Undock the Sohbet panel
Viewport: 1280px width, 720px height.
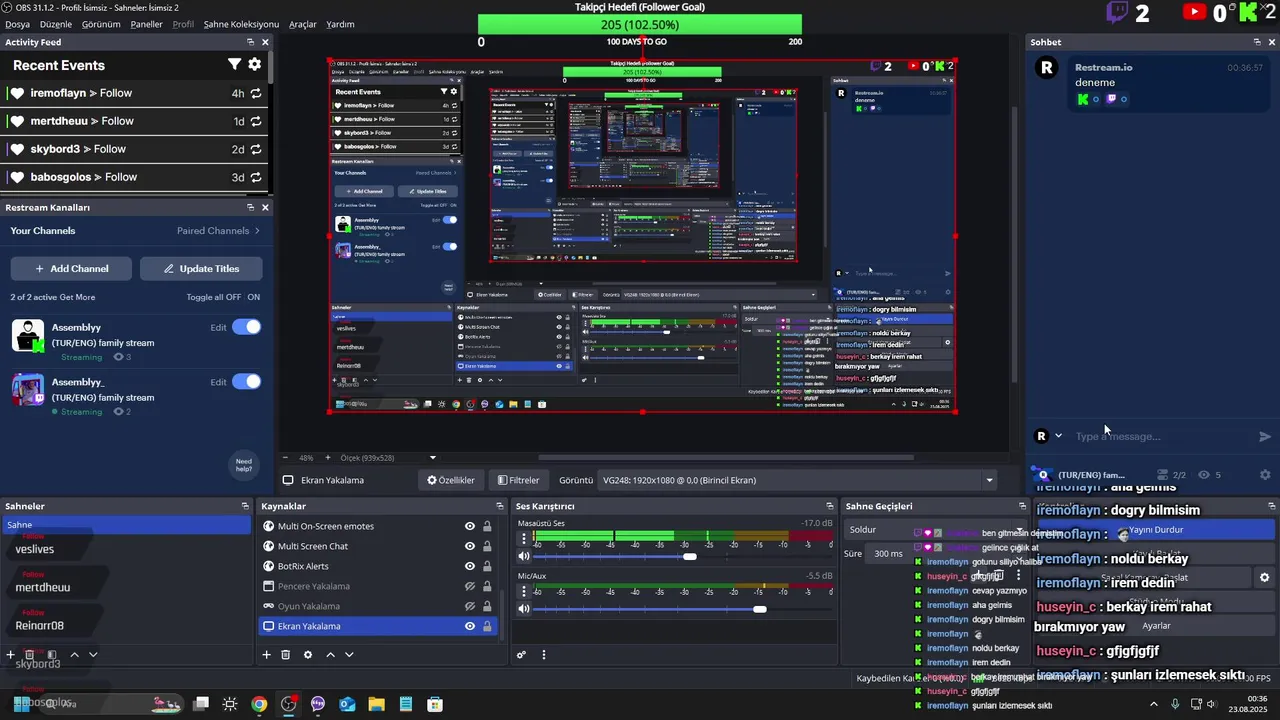coord(1257,42)
